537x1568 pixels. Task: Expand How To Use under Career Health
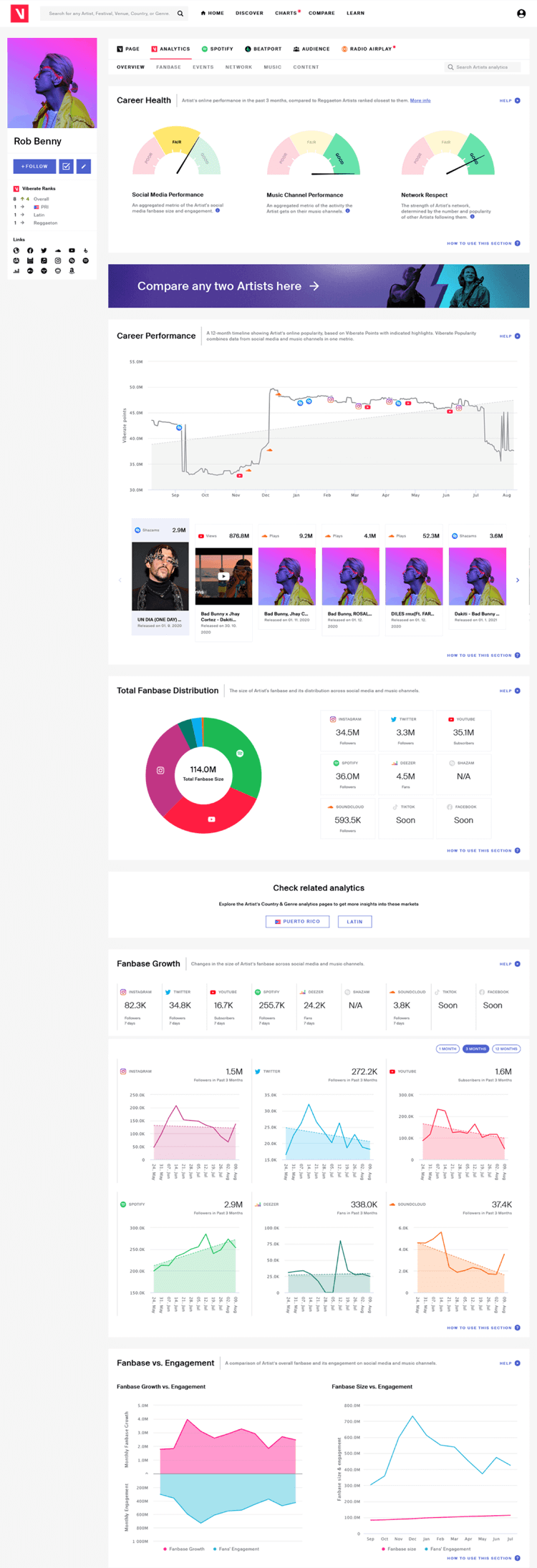click(x=483, y=243)
